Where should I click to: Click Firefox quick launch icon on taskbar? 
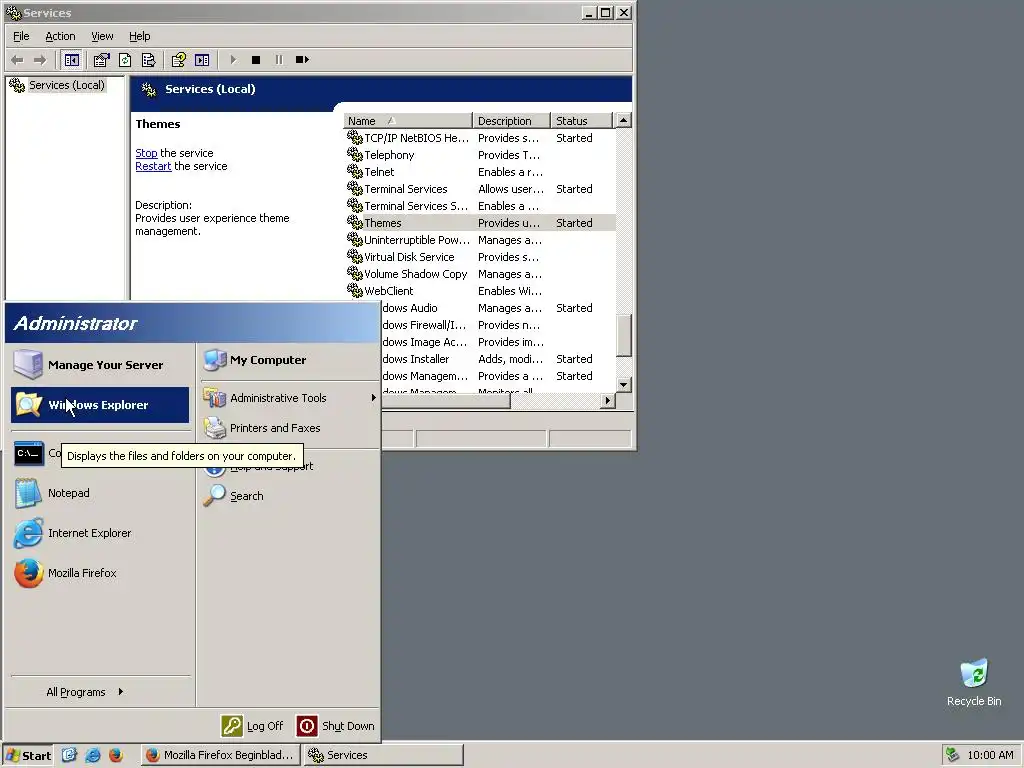click(116, 755)
